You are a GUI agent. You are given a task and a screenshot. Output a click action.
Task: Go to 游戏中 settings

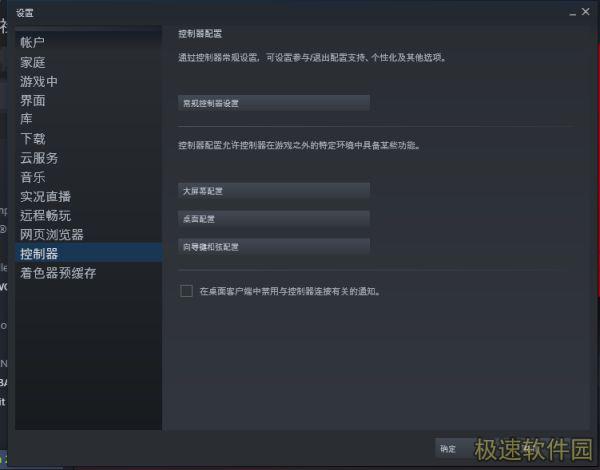click(x=39, y=82)
